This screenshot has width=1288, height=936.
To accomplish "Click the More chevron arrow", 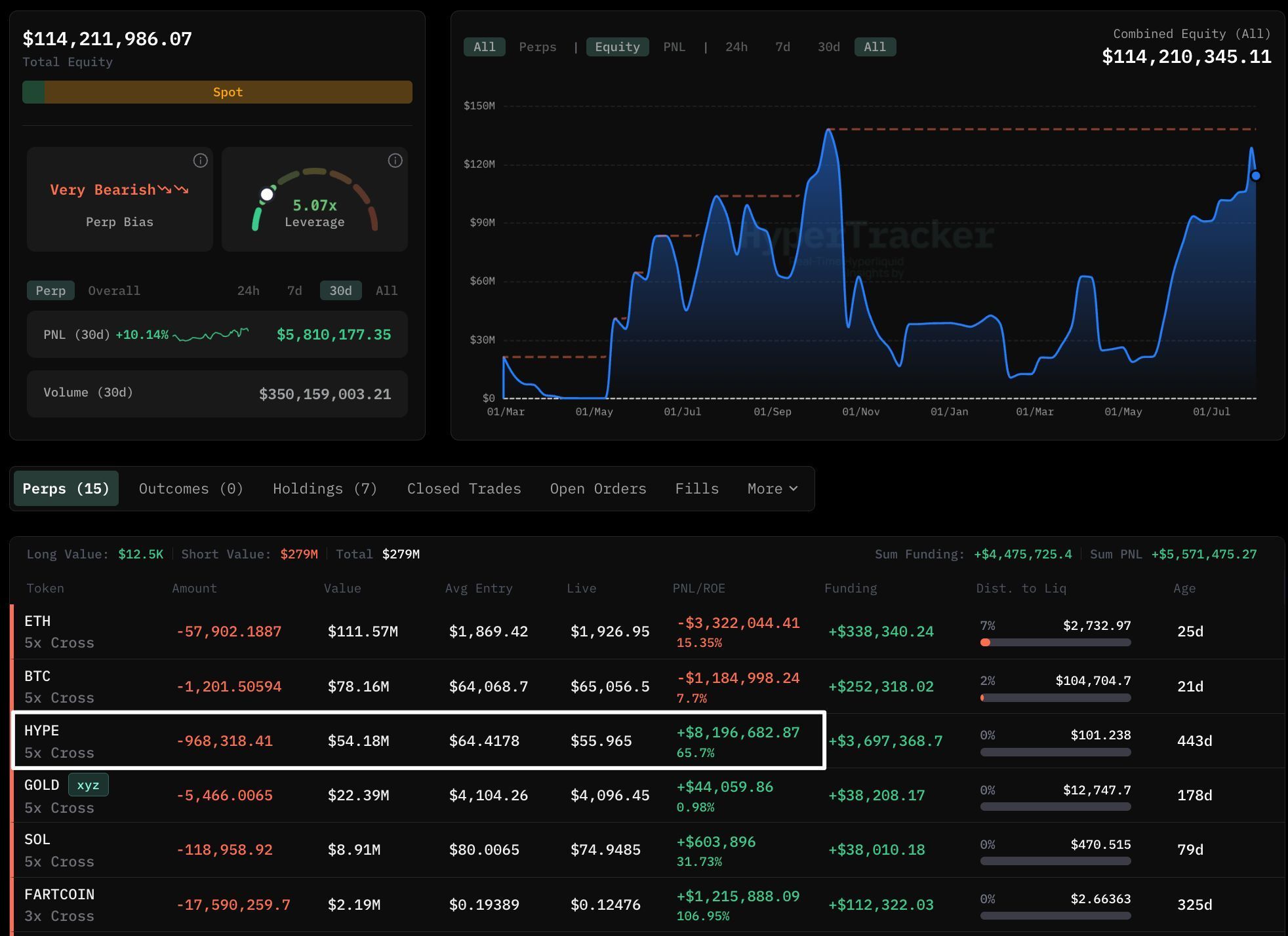I will point(794,488).
